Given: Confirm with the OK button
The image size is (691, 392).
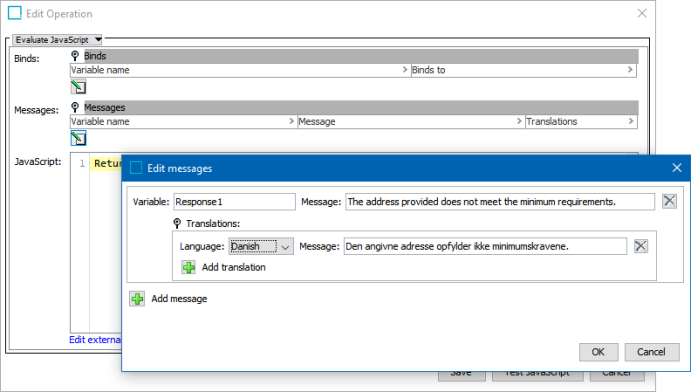Looking at the screenshot, I should point(598,352).
